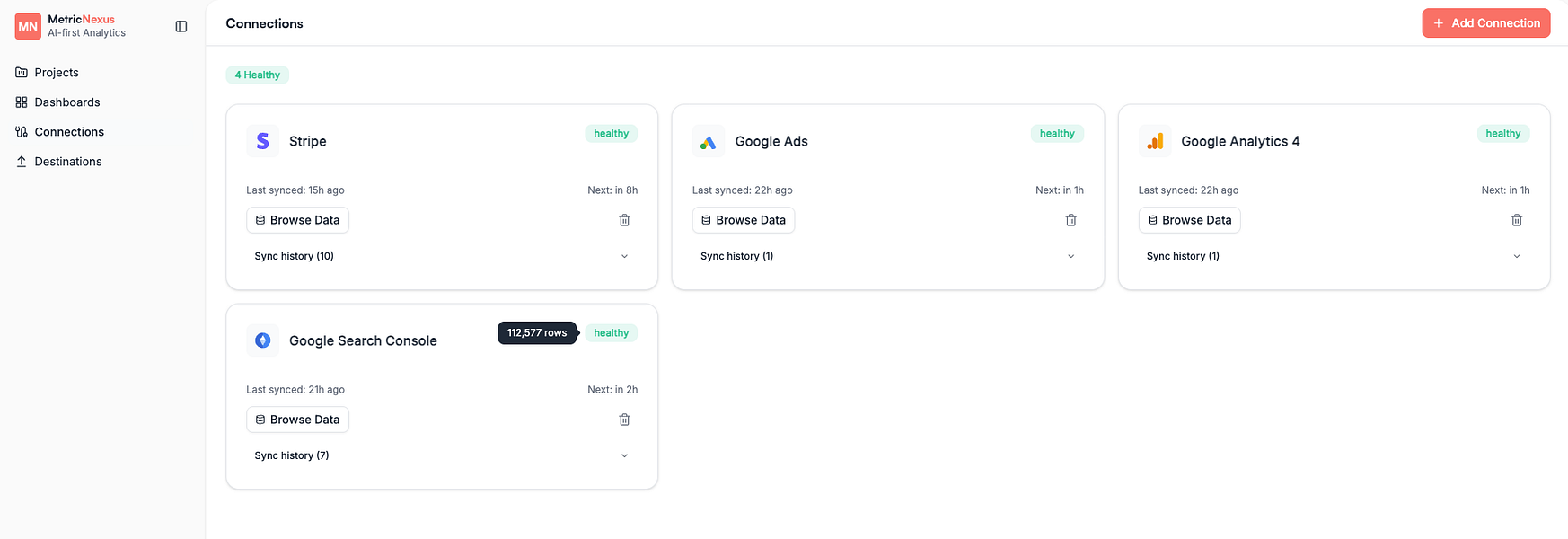
Task: Click the Add Connection button
Action: (x=1485, y=23)
